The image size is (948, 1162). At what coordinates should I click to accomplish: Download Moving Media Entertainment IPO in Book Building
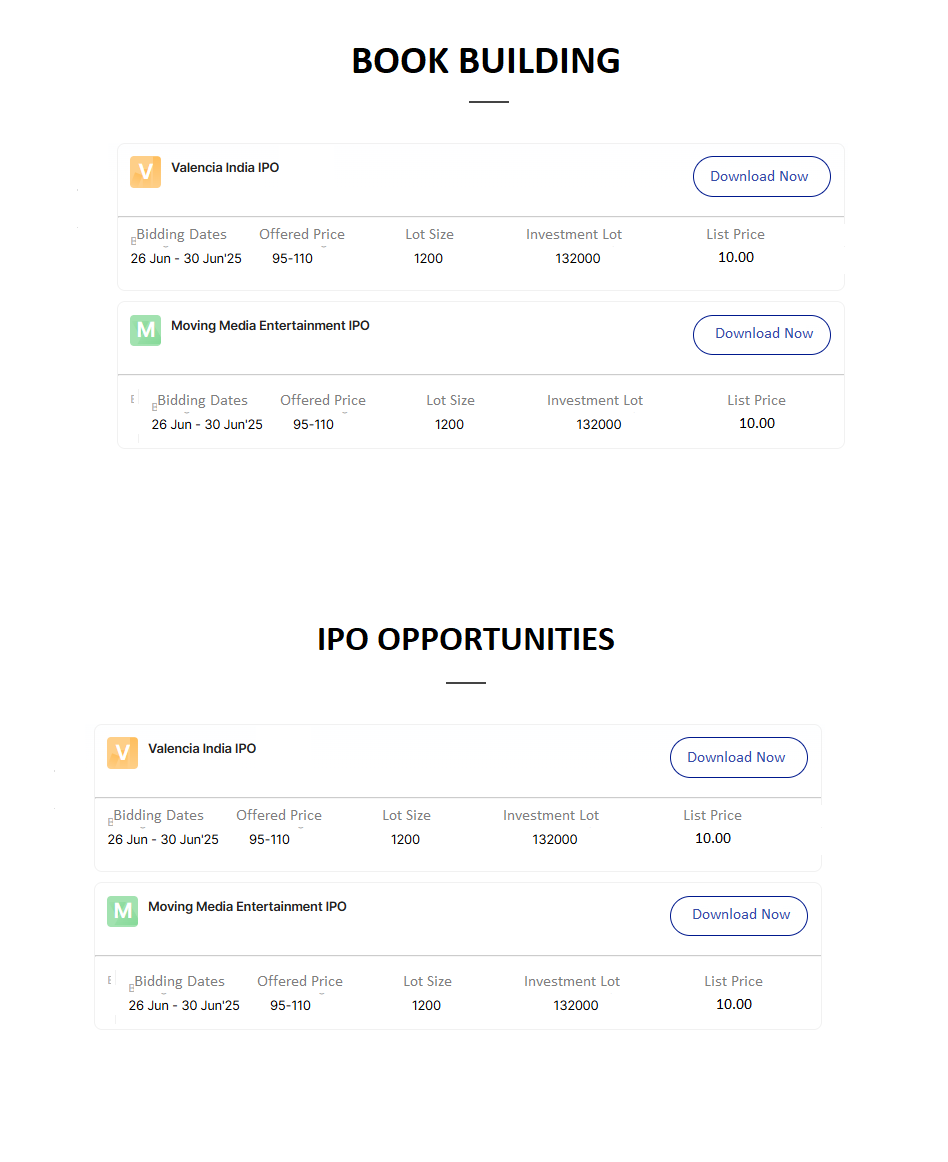point(761,335)
